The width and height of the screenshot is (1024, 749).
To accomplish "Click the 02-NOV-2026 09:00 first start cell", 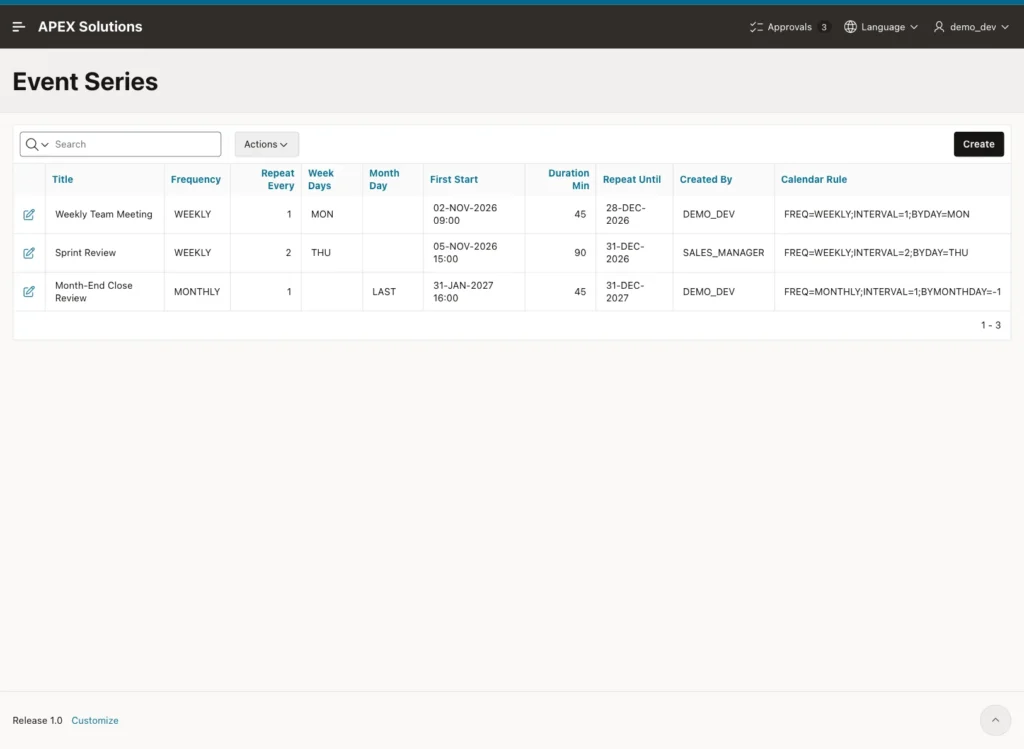I will coord(474,214).
